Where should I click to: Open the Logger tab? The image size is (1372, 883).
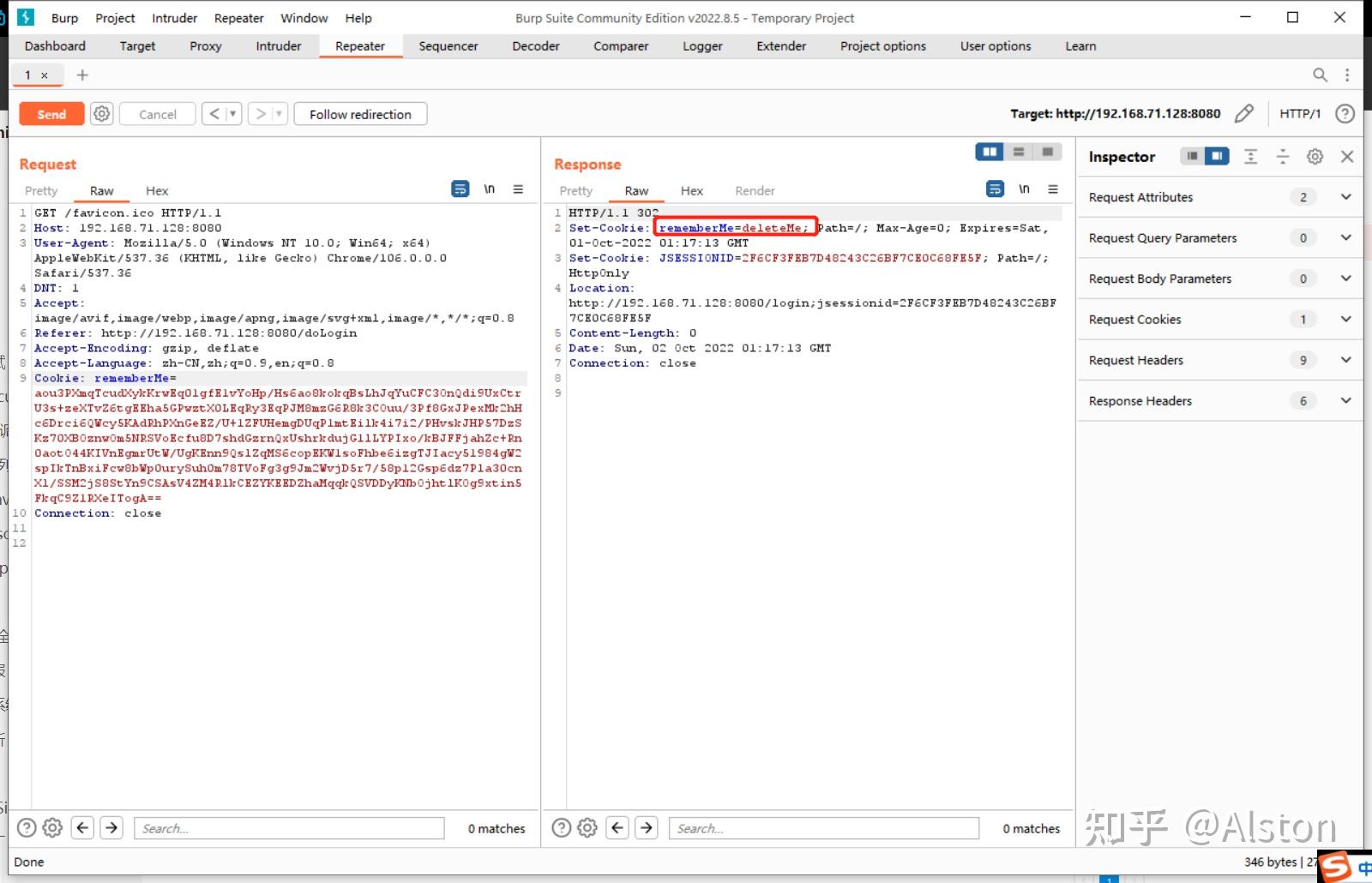(702, 46)
